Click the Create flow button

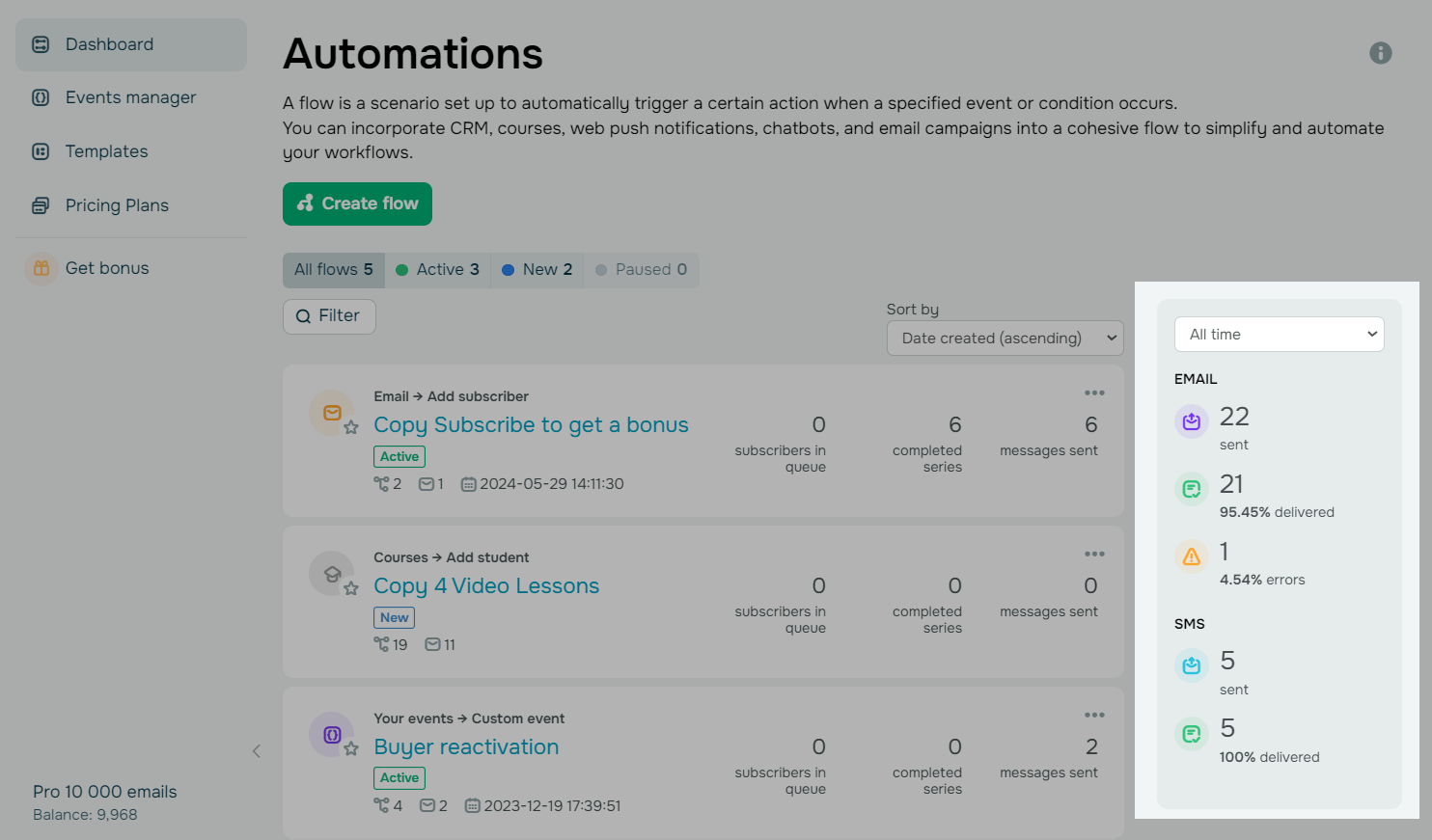point(357,203)
